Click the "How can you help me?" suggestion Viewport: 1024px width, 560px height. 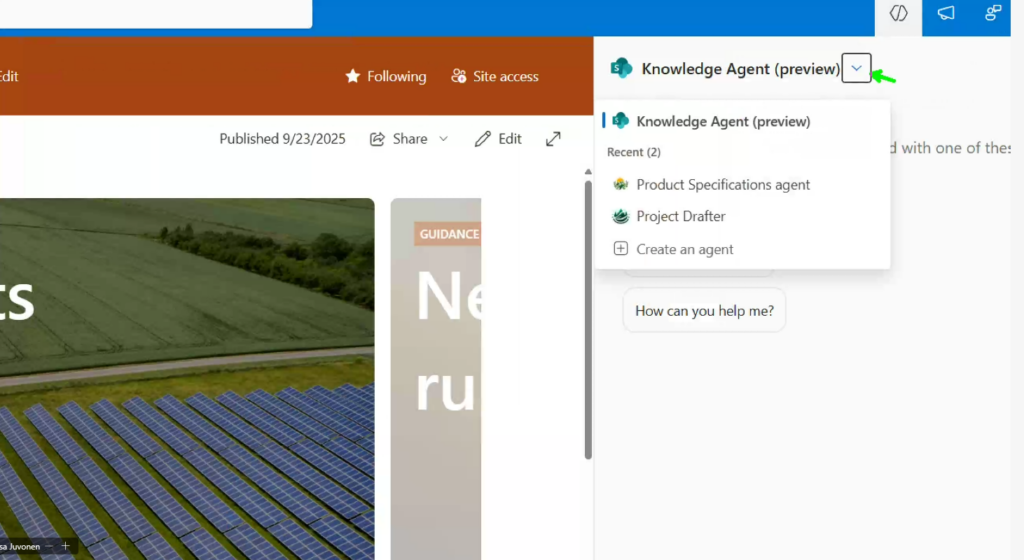(x=704, y=311)
